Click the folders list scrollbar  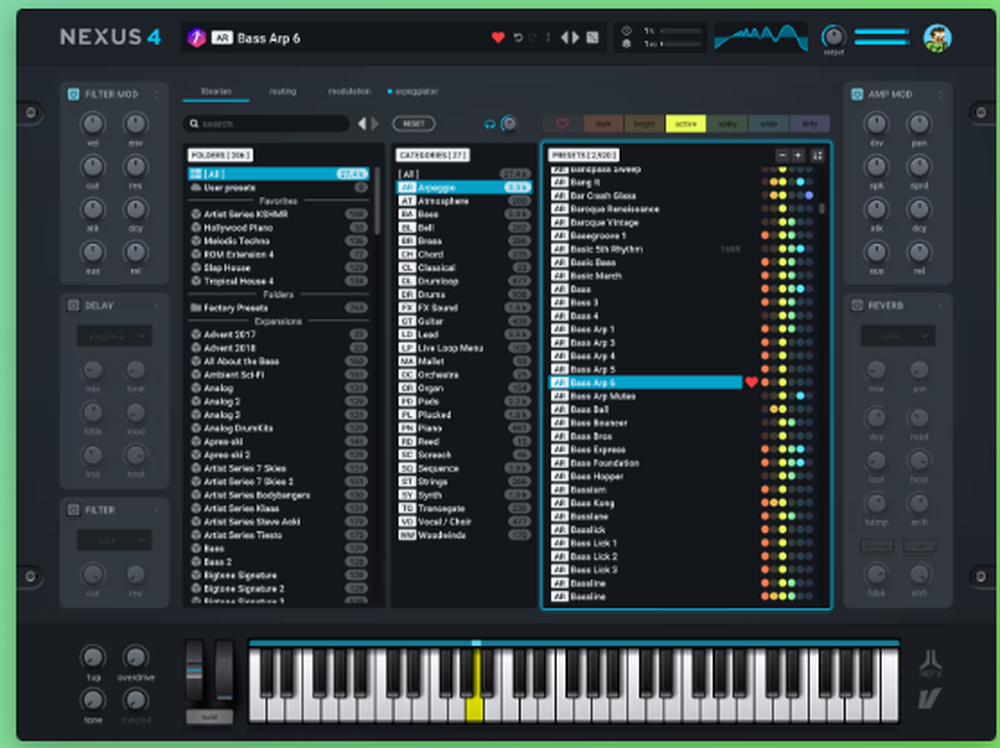(x=377, y=201)
